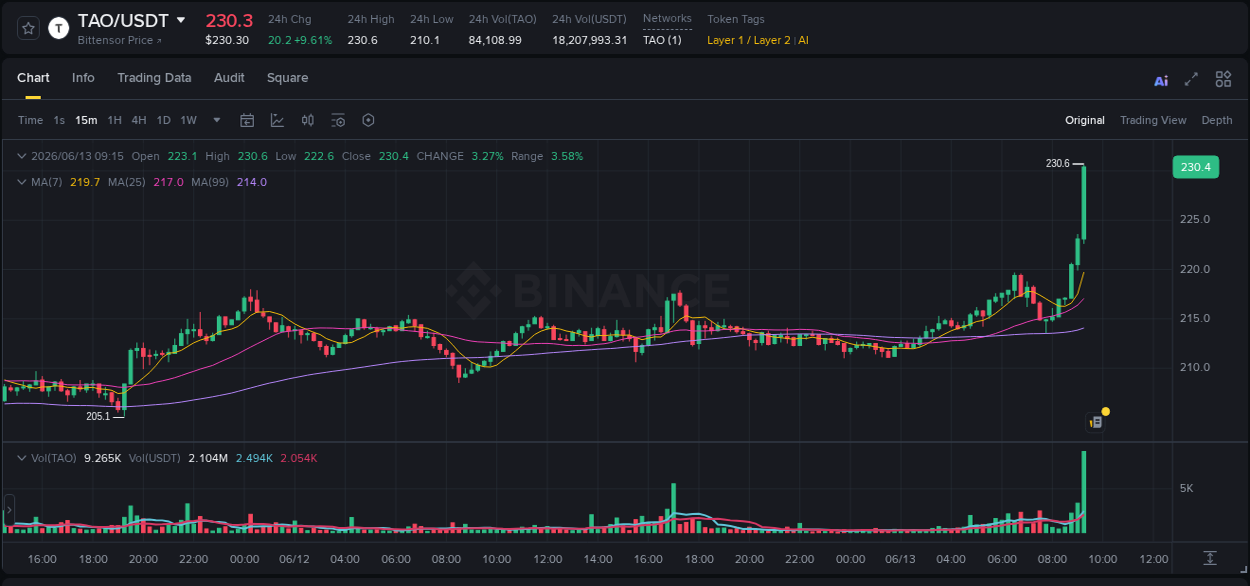Click the AI token tag
The width and height of the screenshot is (1250, 586).
[803, 40]
